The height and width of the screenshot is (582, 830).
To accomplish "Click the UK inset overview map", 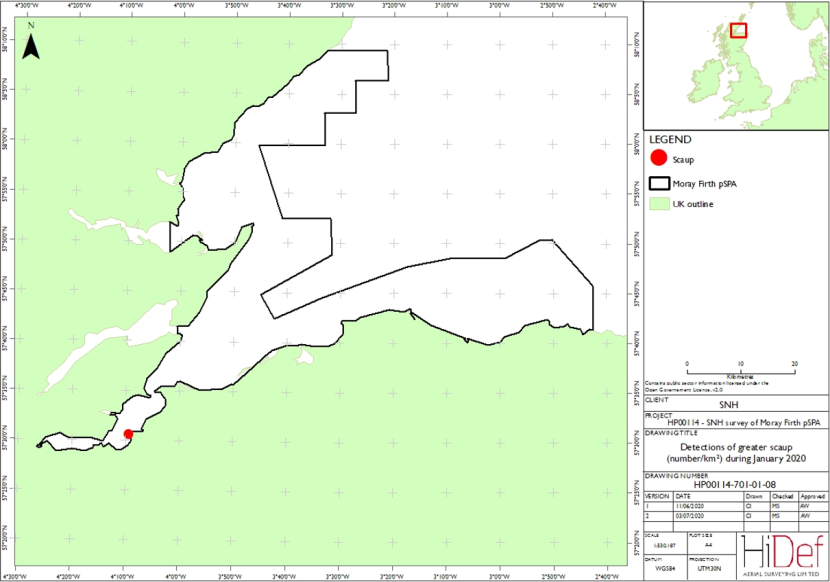I will tap(736, 65).
